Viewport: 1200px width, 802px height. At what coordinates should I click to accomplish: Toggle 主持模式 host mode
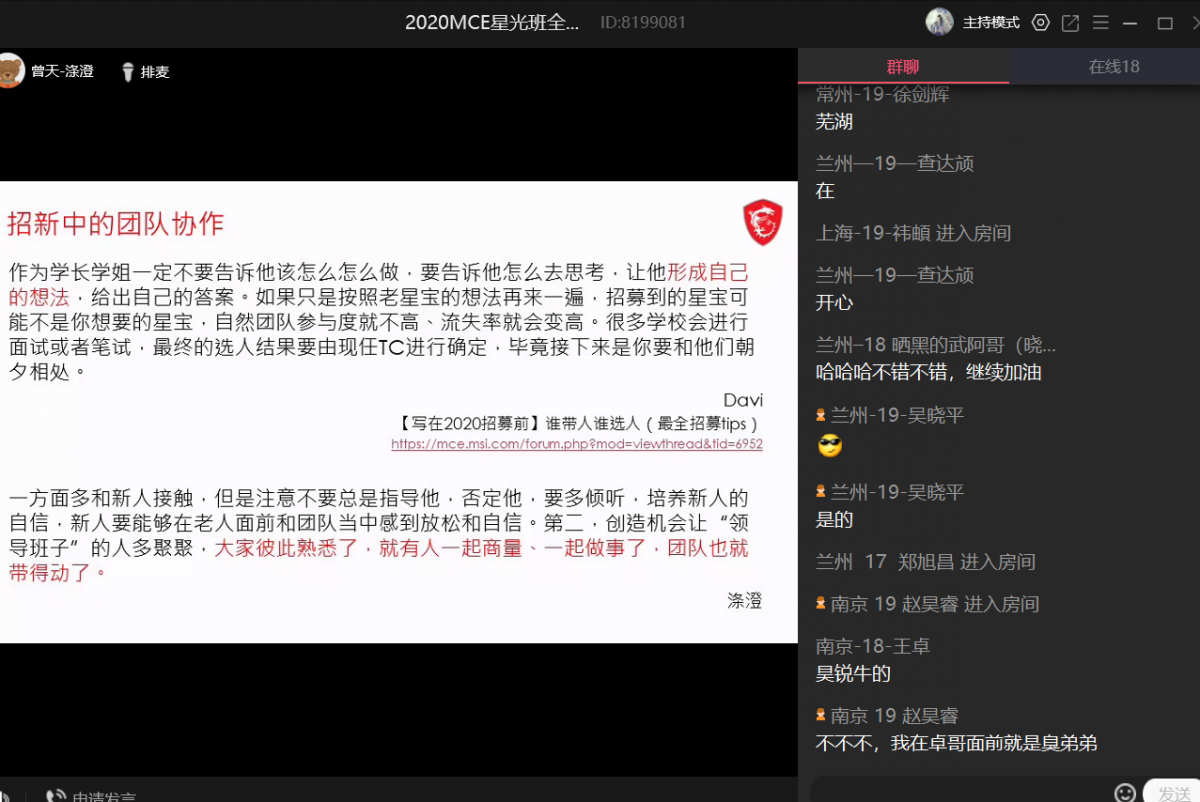(990, 22)
